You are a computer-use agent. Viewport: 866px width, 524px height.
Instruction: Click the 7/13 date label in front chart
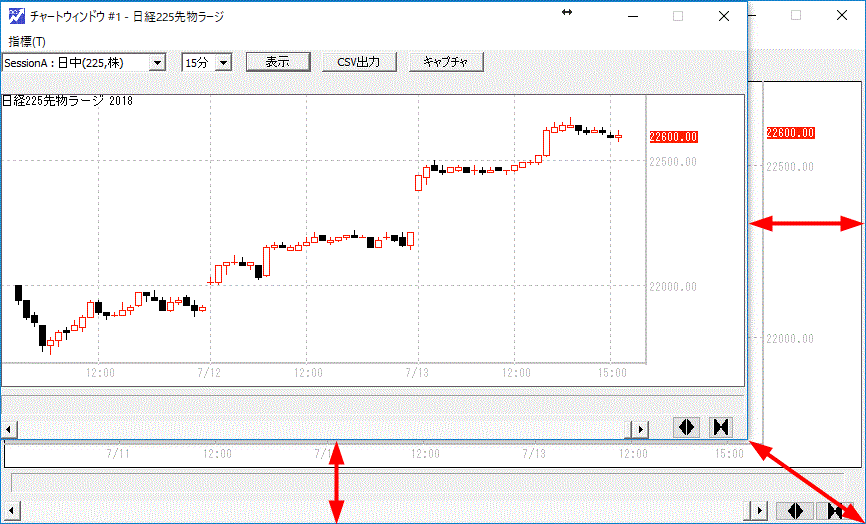click(x=417, y=373)
